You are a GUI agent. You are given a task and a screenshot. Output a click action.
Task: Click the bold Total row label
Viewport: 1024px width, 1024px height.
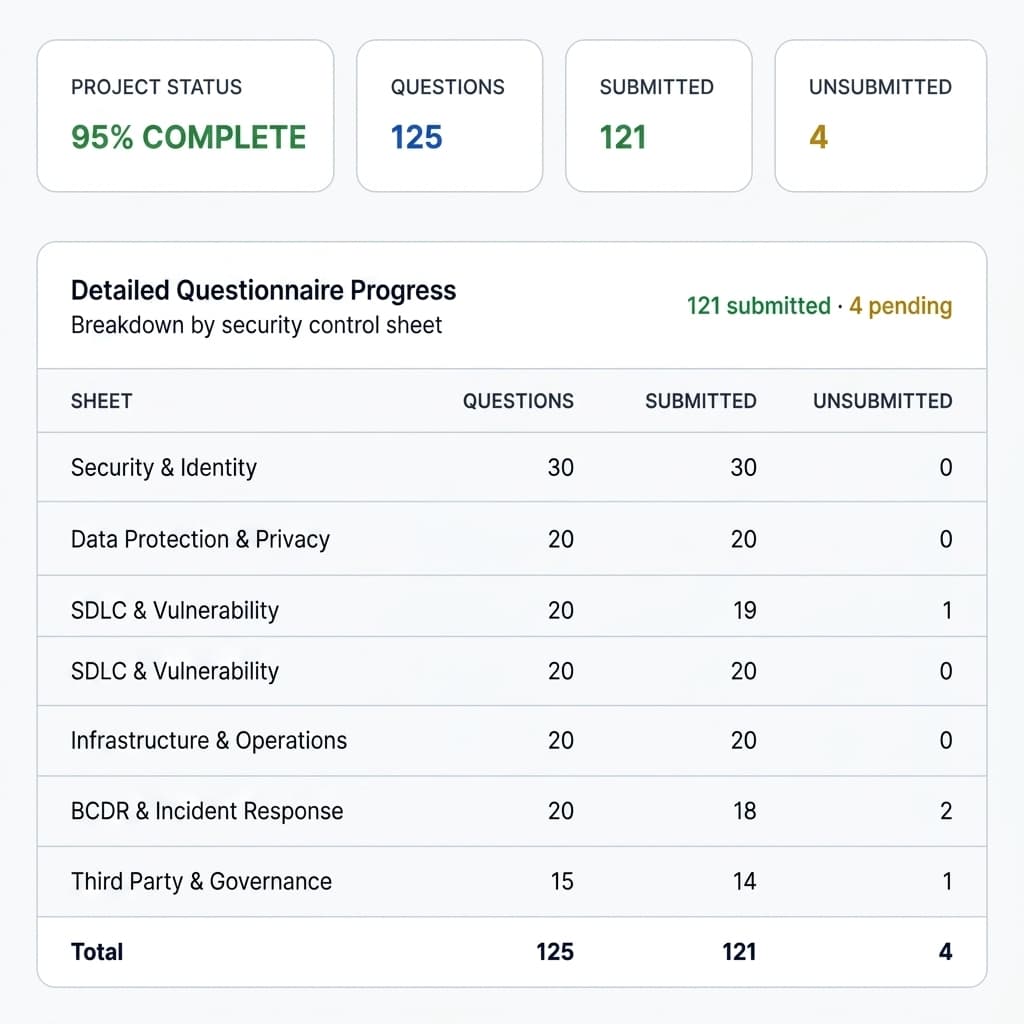pyautogui.click(x=97, y=952)
